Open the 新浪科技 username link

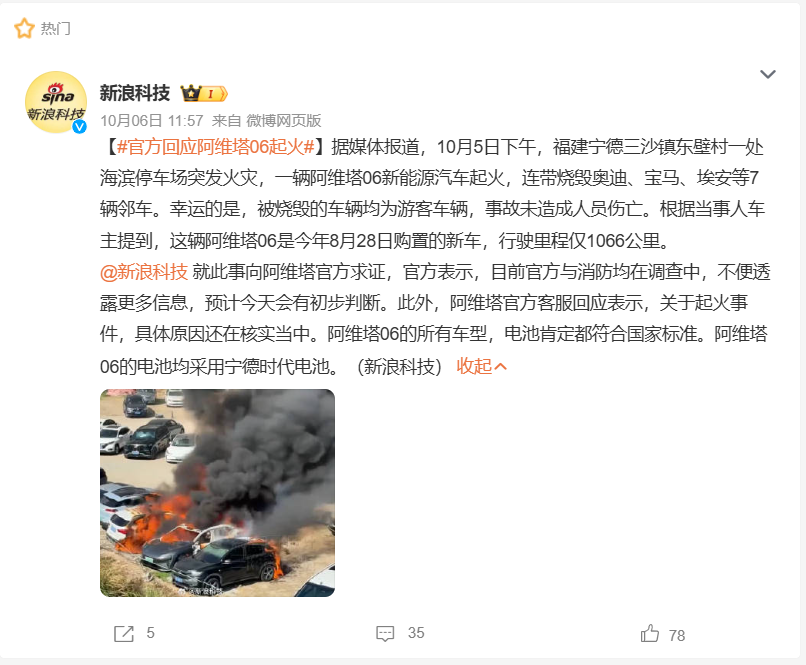coord(135,93)
